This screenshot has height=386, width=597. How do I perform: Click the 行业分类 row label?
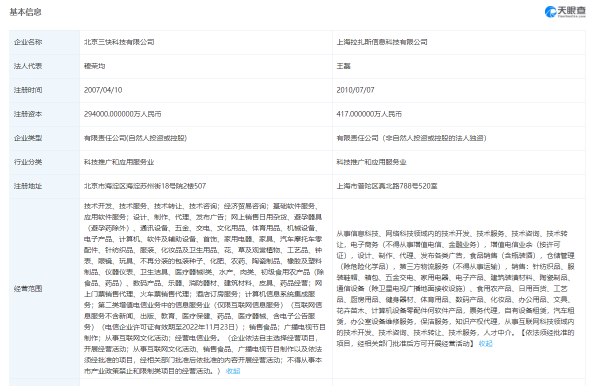point(28,162)
